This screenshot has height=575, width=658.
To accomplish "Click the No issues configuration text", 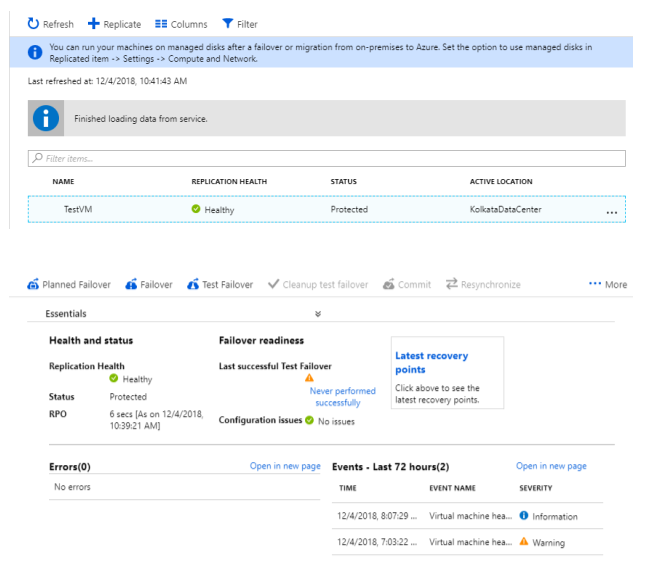I will click(x=336, y=421).
